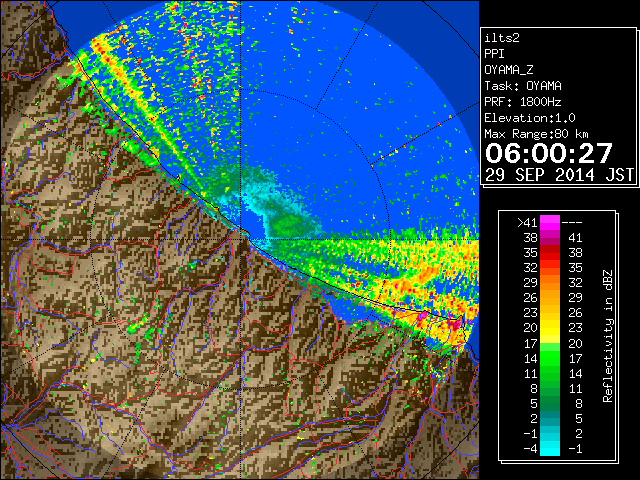Click the "41" upper-bound legend label

click(575, 238)
